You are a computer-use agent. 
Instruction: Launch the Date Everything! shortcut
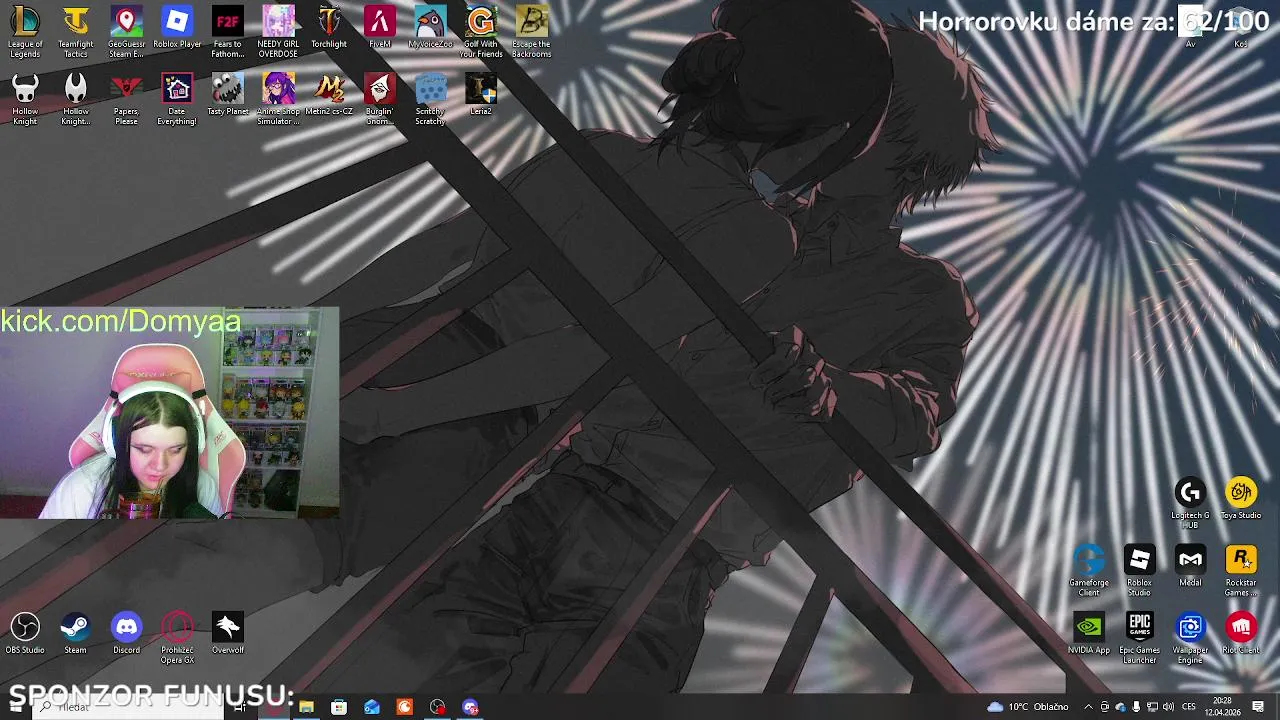point(177,99)
